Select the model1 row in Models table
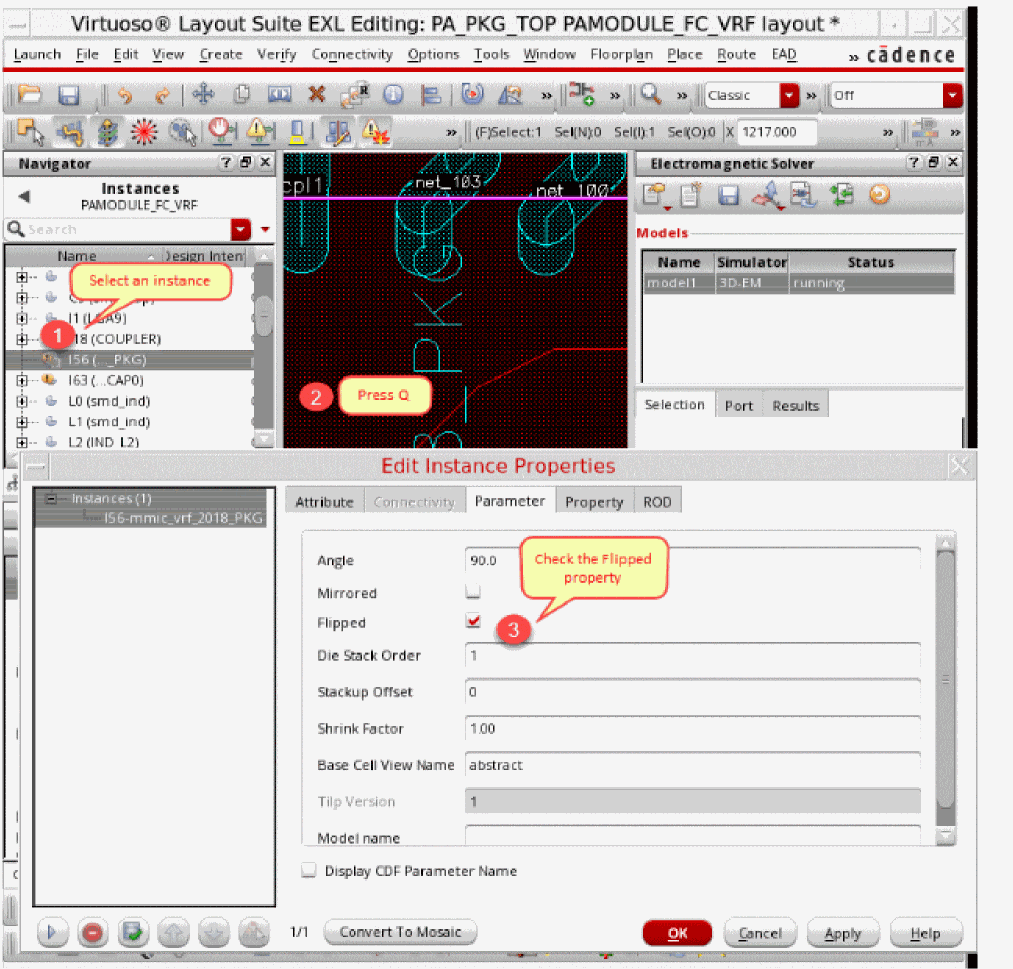This screenshot has height=969, width=1013. (799, 283)
